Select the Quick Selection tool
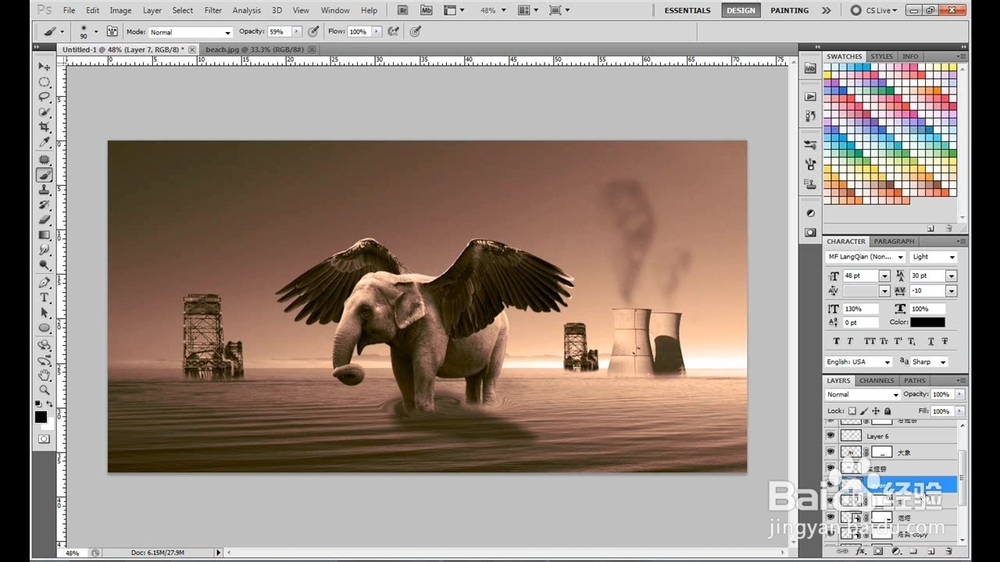 point(44,112)
